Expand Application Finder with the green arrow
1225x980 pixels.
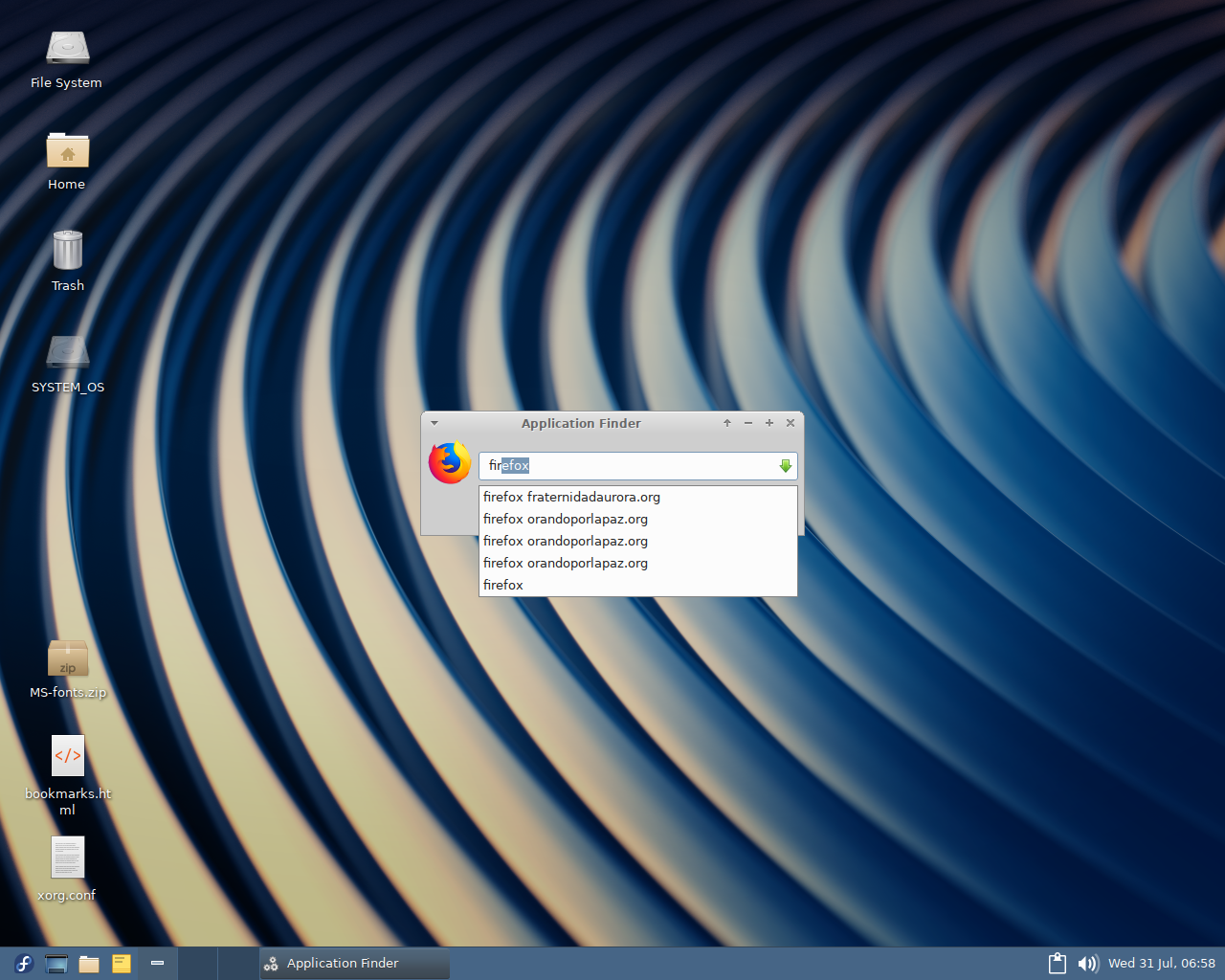pos(785,466)
